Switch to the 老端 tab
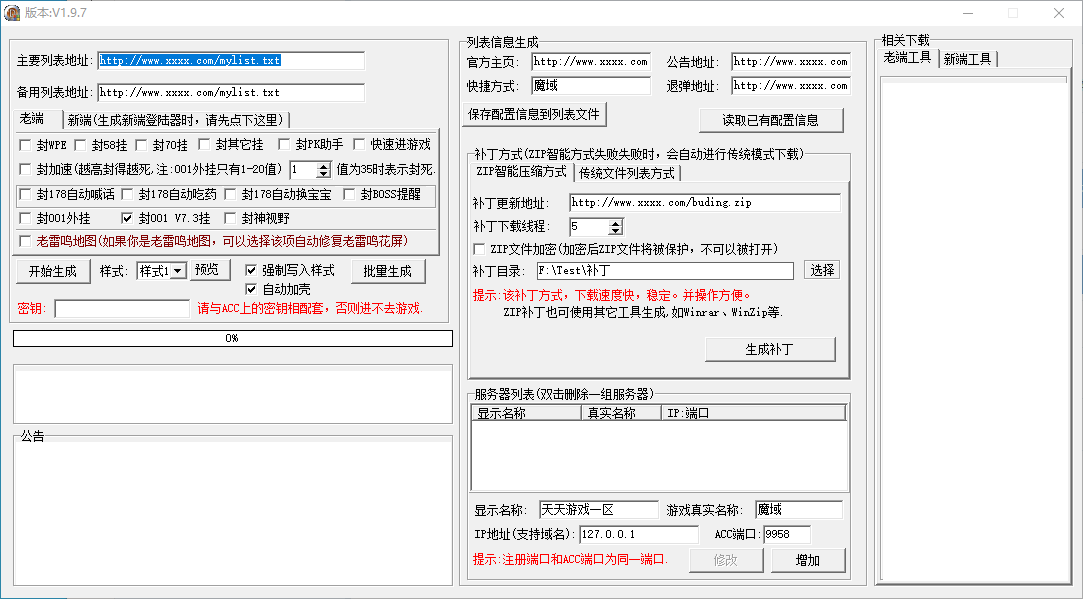Image resolution: width=1083 pixels, height=599 pixels. pos(38,119)
